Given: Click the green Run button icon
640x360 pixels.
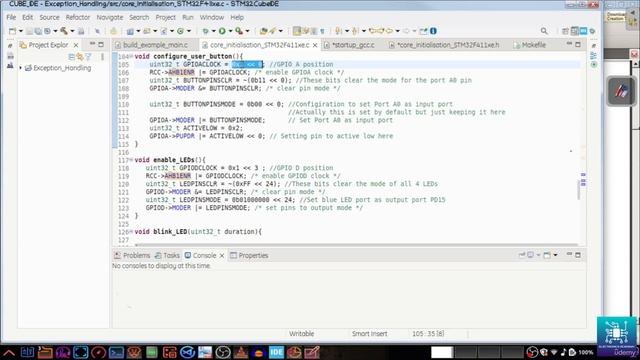Looking at the screenshot, I should coord(222,31).
